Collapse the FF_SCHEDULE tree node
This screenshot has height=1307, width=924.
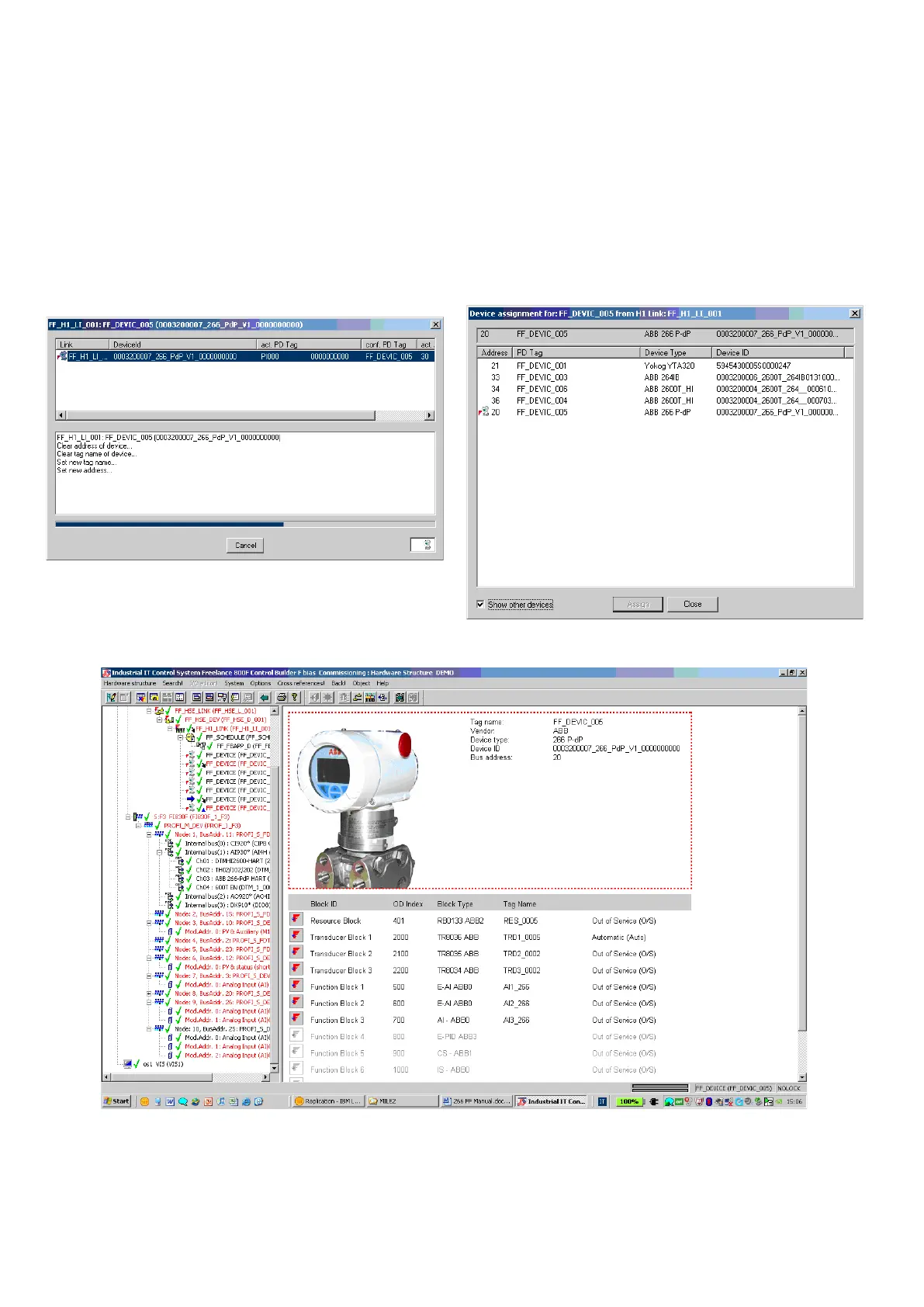[x=180, y=737]
